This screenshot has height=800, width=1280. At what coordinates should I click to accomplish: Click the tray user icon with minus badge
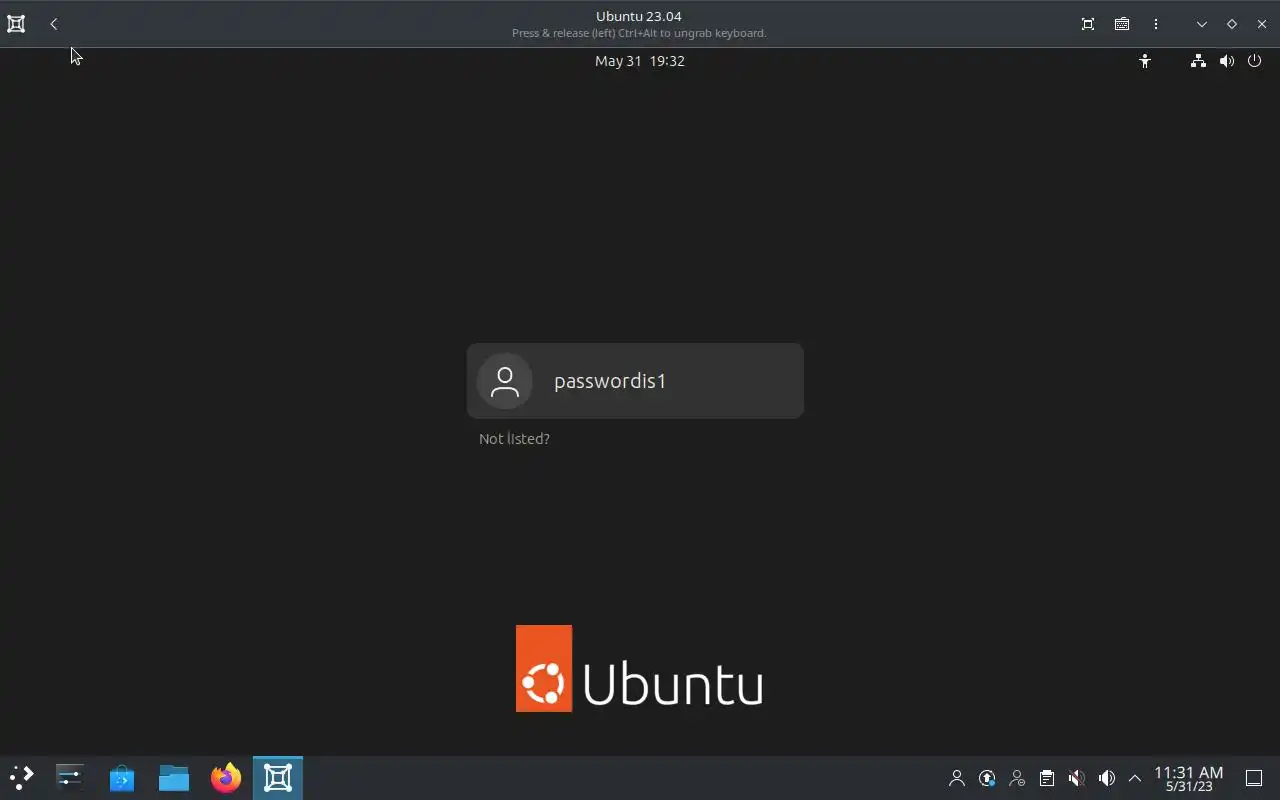click(x=1017, y=778)
